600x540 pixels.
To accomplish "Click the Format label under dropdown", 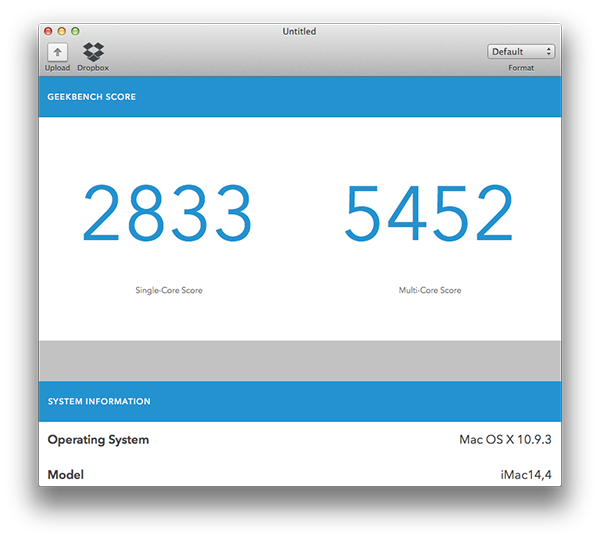I will [x=521, y=68].
